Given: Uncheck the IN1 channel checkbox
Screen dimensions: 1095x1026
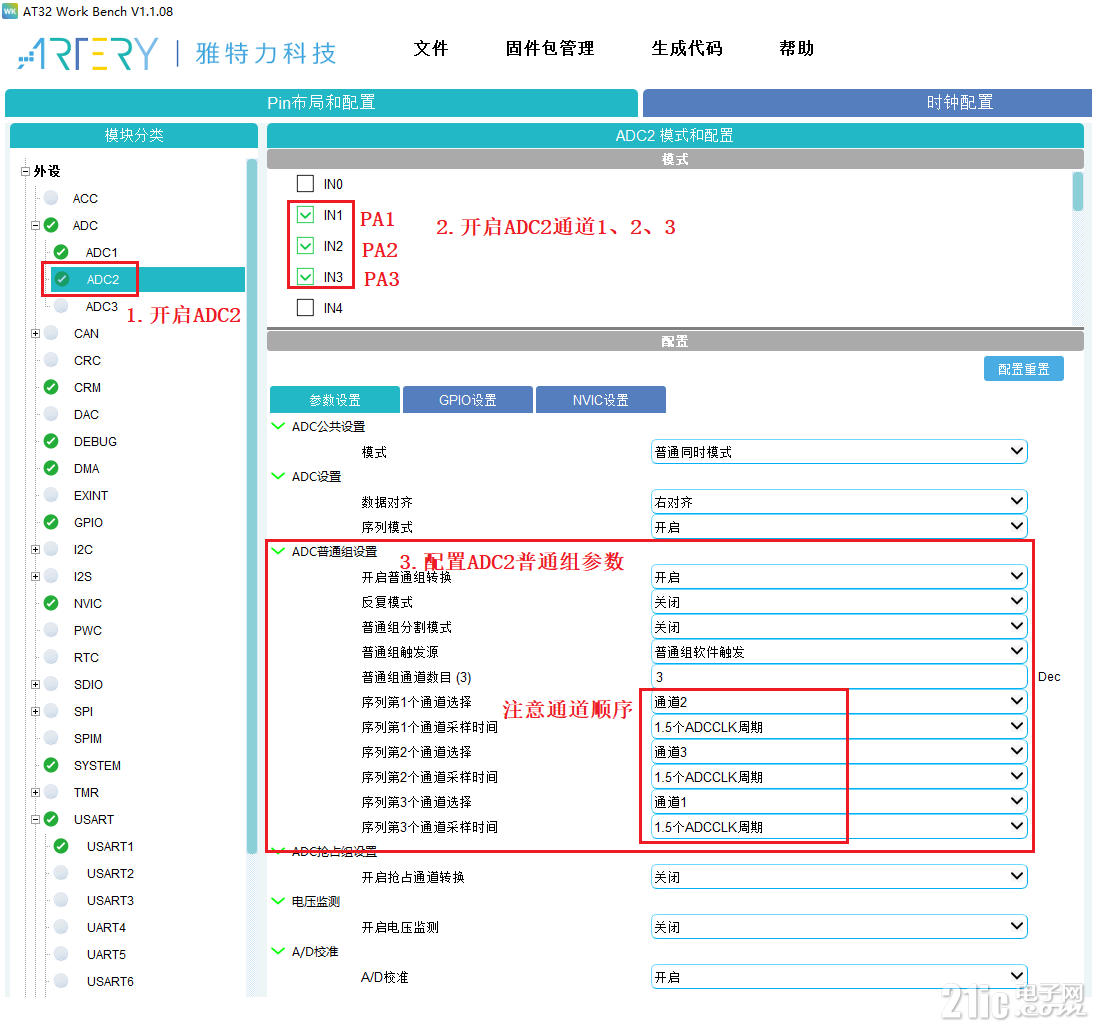Looking at the screenshot, I should coord(305,214).
